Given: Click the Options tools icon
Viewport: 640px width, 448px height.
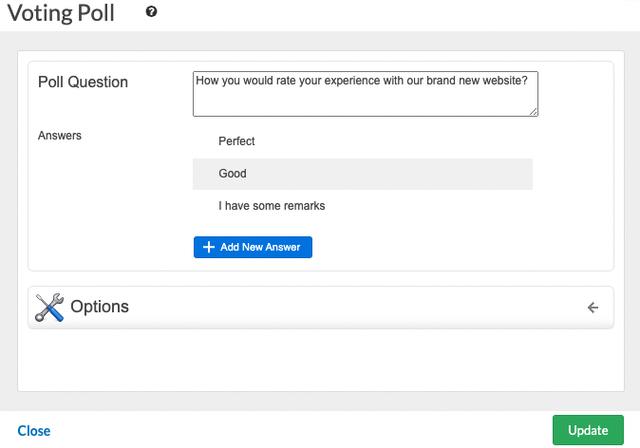Looking at the screenshot, I should pos(49,307).
